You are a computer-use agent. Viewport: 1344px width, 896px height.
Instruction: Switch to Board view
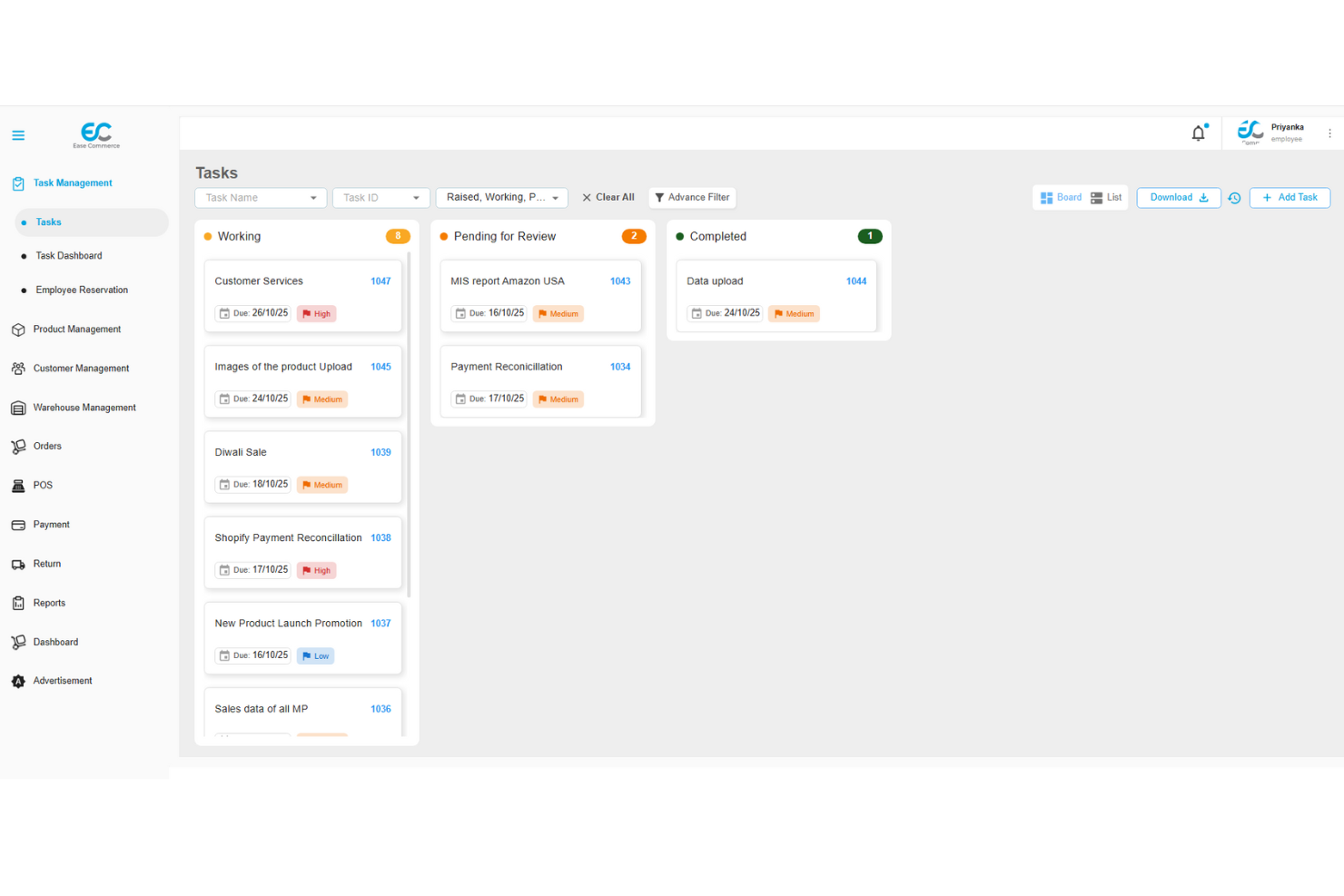coord(1061,197)
